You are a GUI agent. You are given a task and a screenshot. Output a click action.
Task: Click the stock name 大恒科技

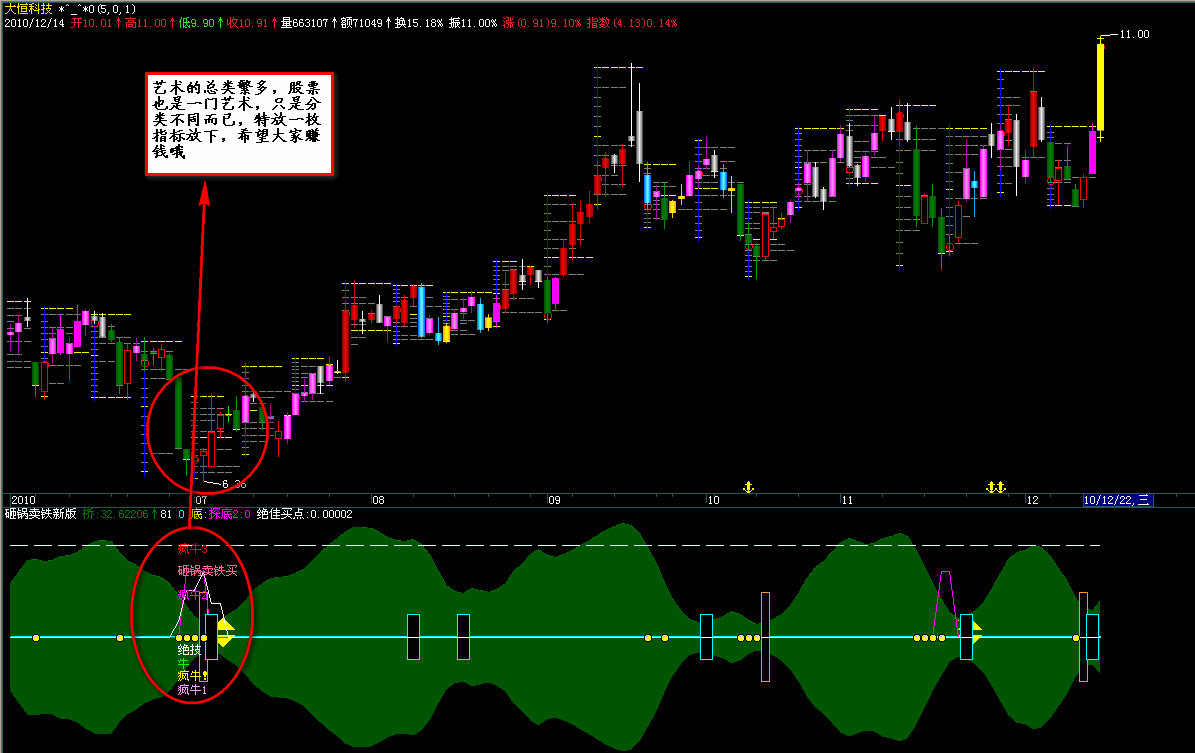[29, 9]
